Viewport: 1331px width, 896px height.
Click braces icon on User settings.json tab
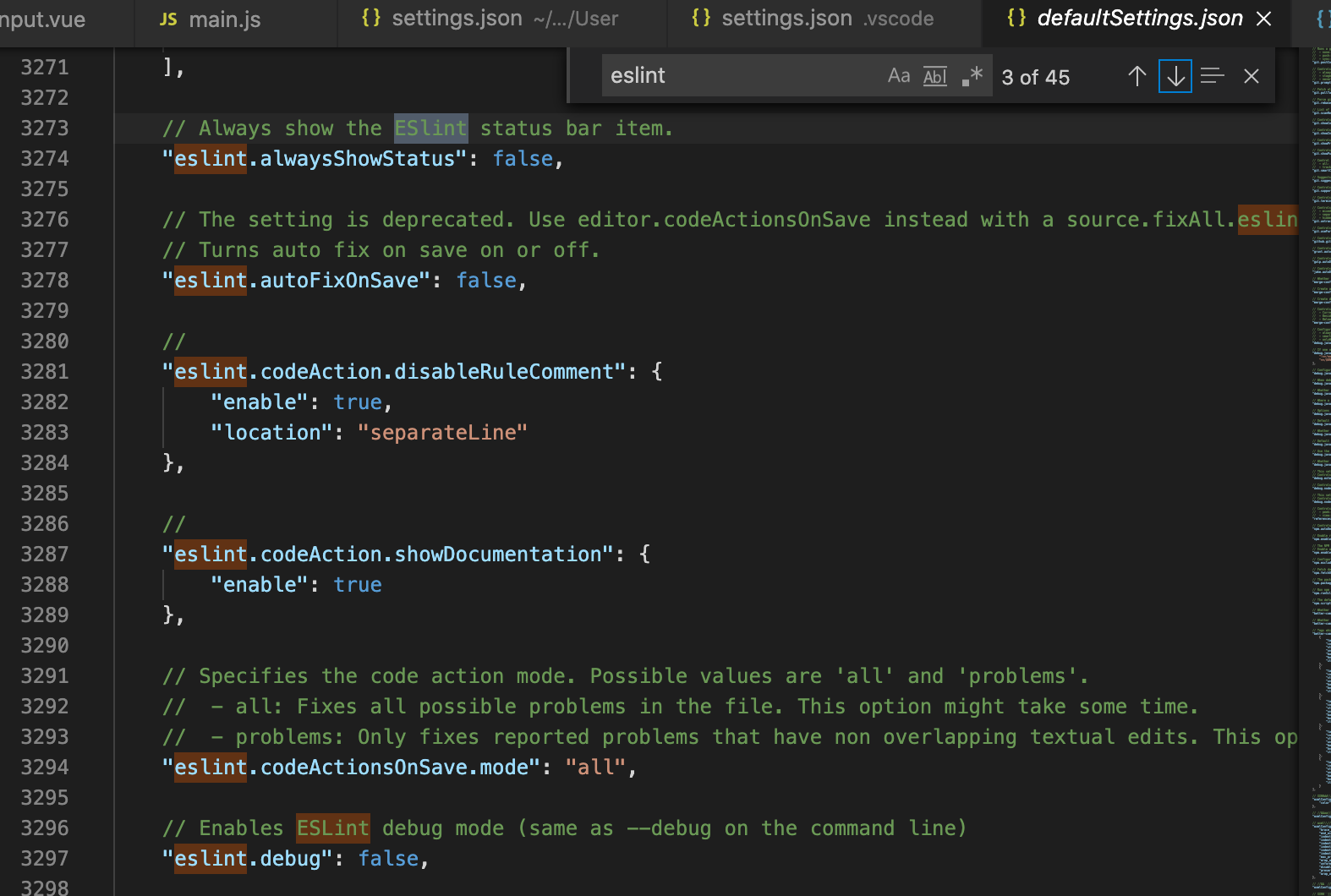pyautogui.click(x=371, y=18)
